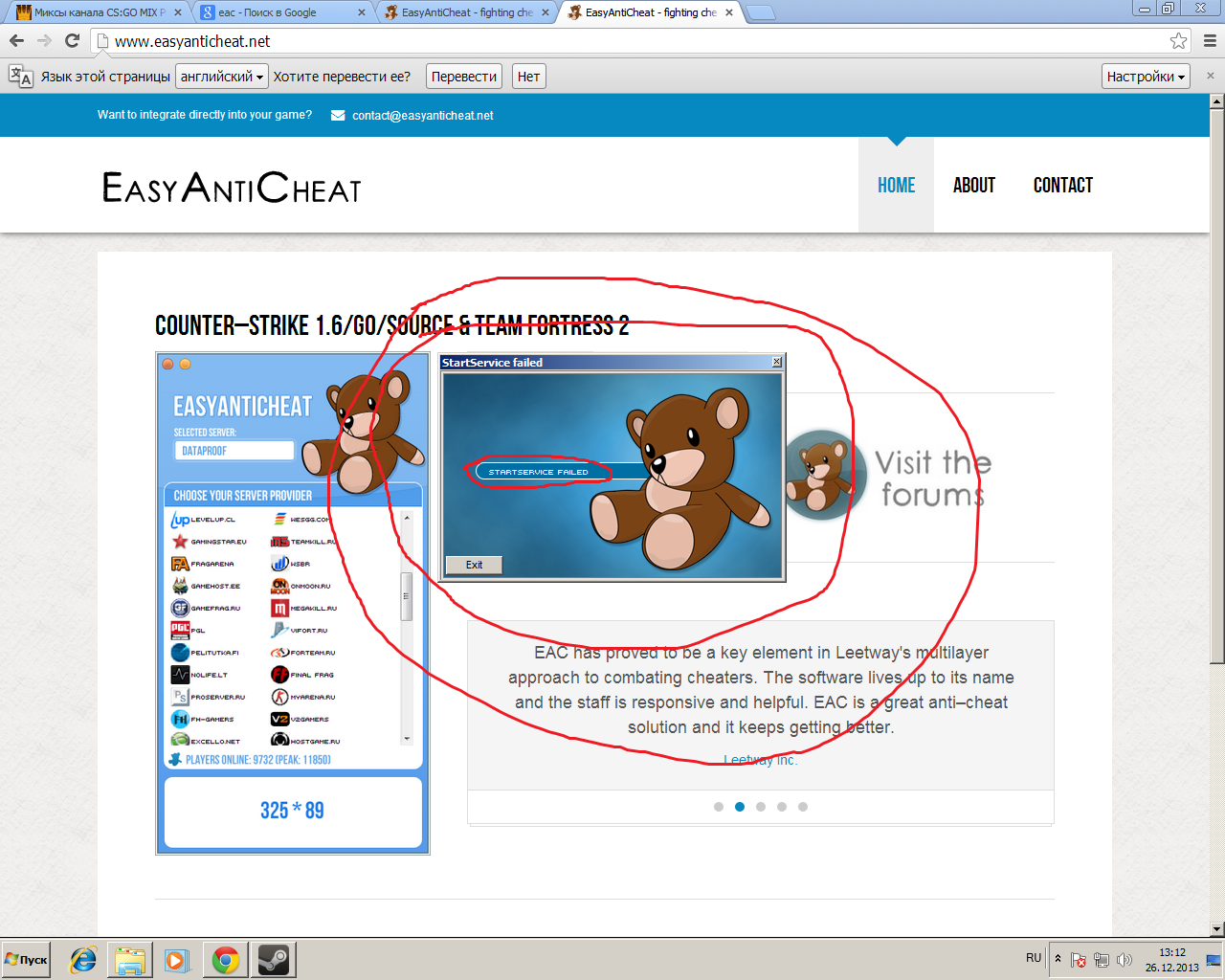Open Windows Explorer folder on taskbar
This screenshot has height=980, width=1225.
(x=130, y=960)
